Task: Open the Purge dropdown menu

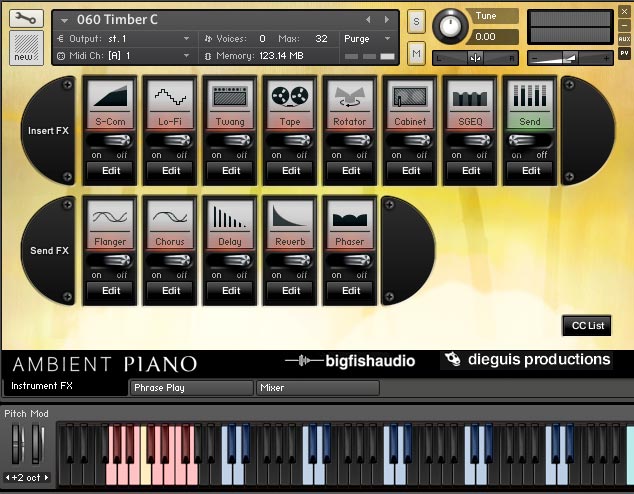Action: [x=388, y=39]
